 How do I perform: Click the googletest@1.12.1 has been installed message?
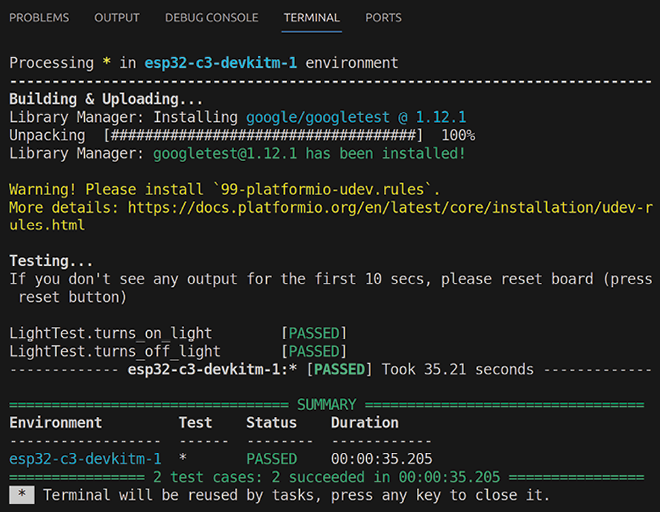309,153
